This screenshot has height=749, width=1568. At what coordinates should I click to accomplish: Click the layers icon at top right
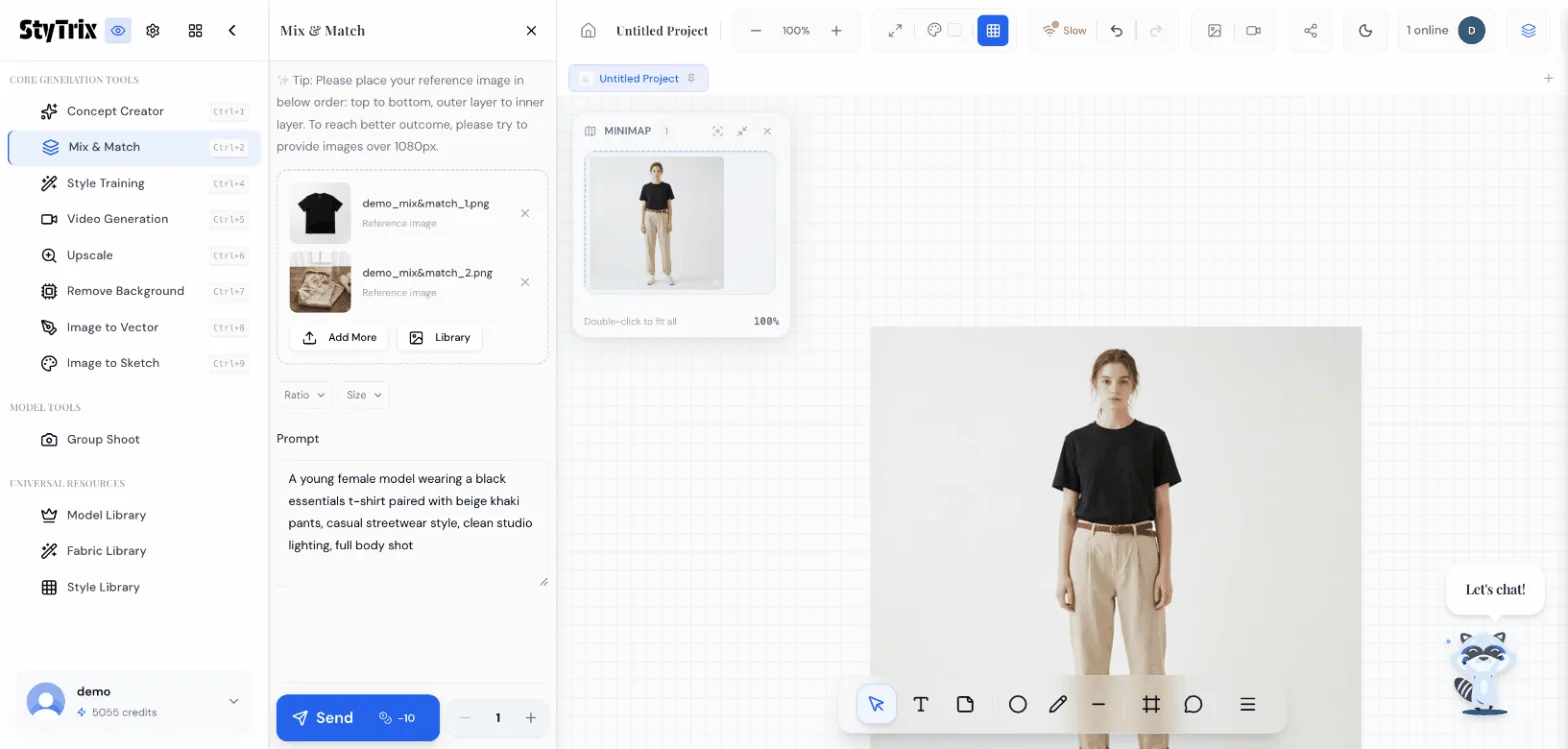pyautogui.click(x=1528, y=30)
